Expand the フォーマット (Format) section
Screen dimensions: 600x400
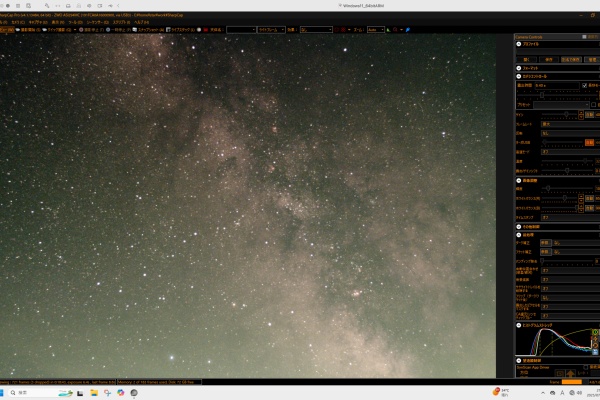coord(518,68)
